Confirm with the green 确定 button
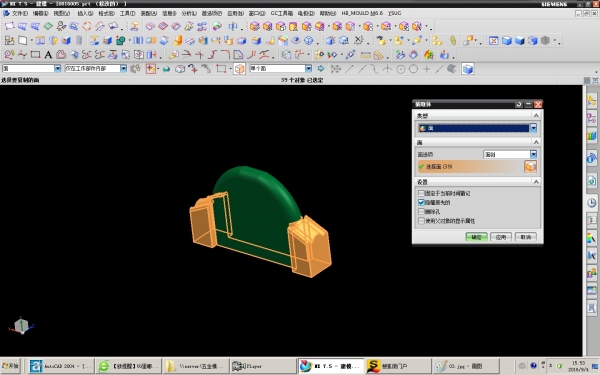 [476, 237]
